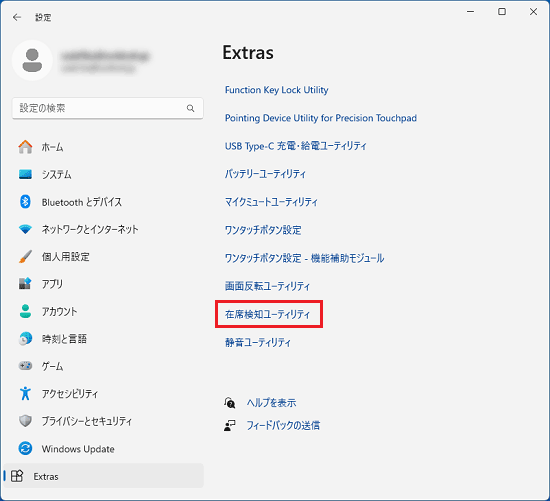This screenshot has width=550, height=501.
Task: Click the ゲーム controller icon
Action: click(x=25, y=366)
